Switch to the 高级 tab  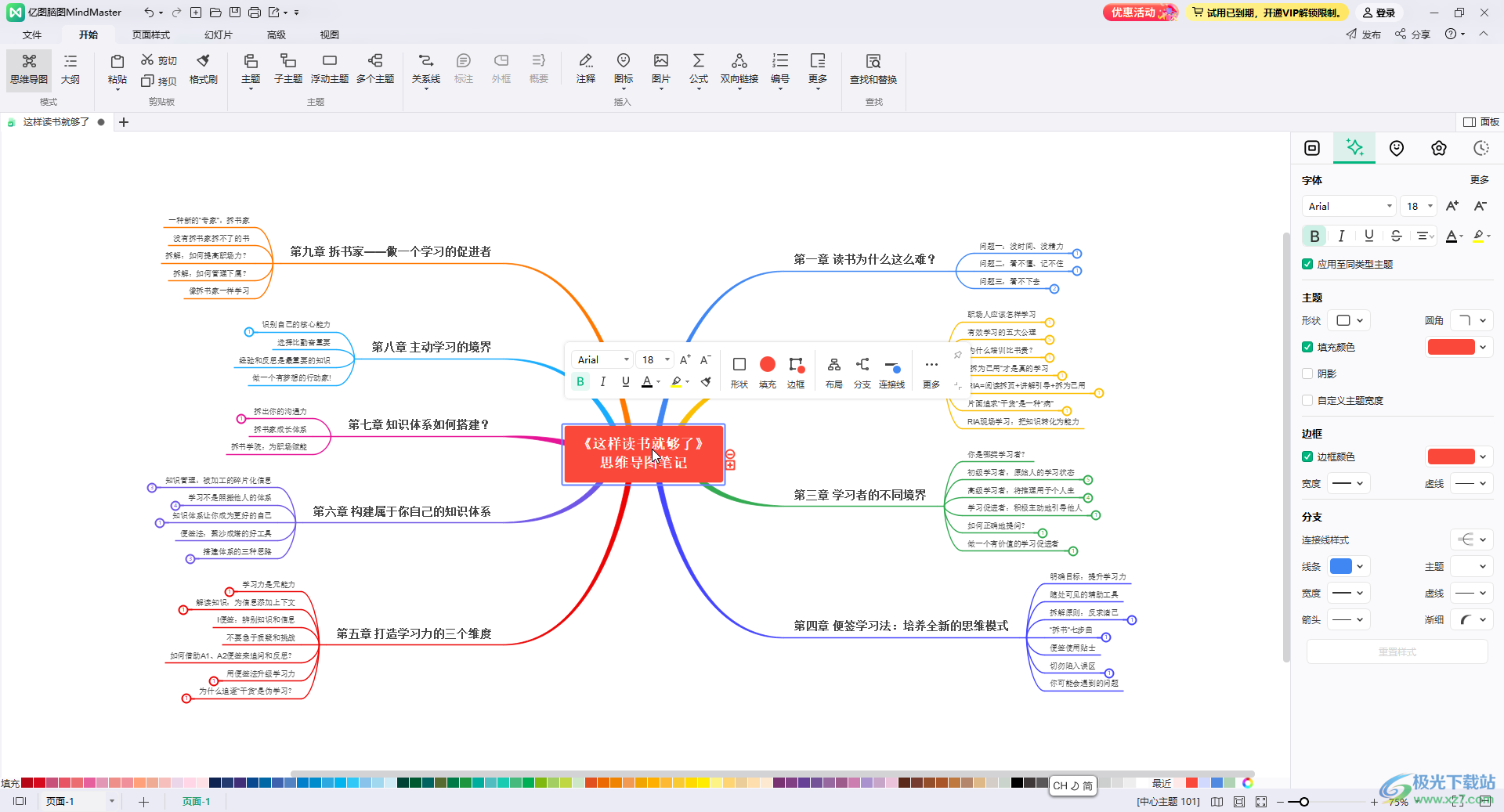pyautogui.click(x=277, y=34)
